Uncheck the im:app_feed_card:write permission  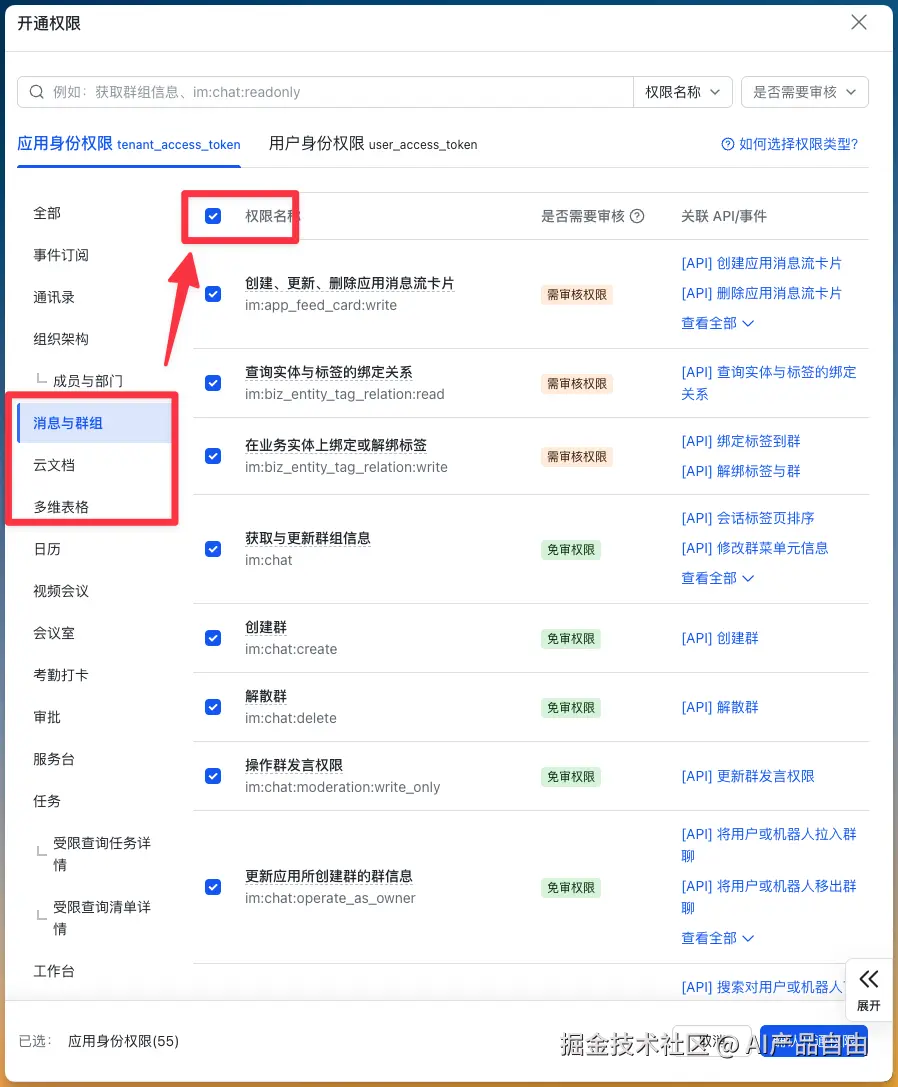pyautogui.click(x=213, y=293)
